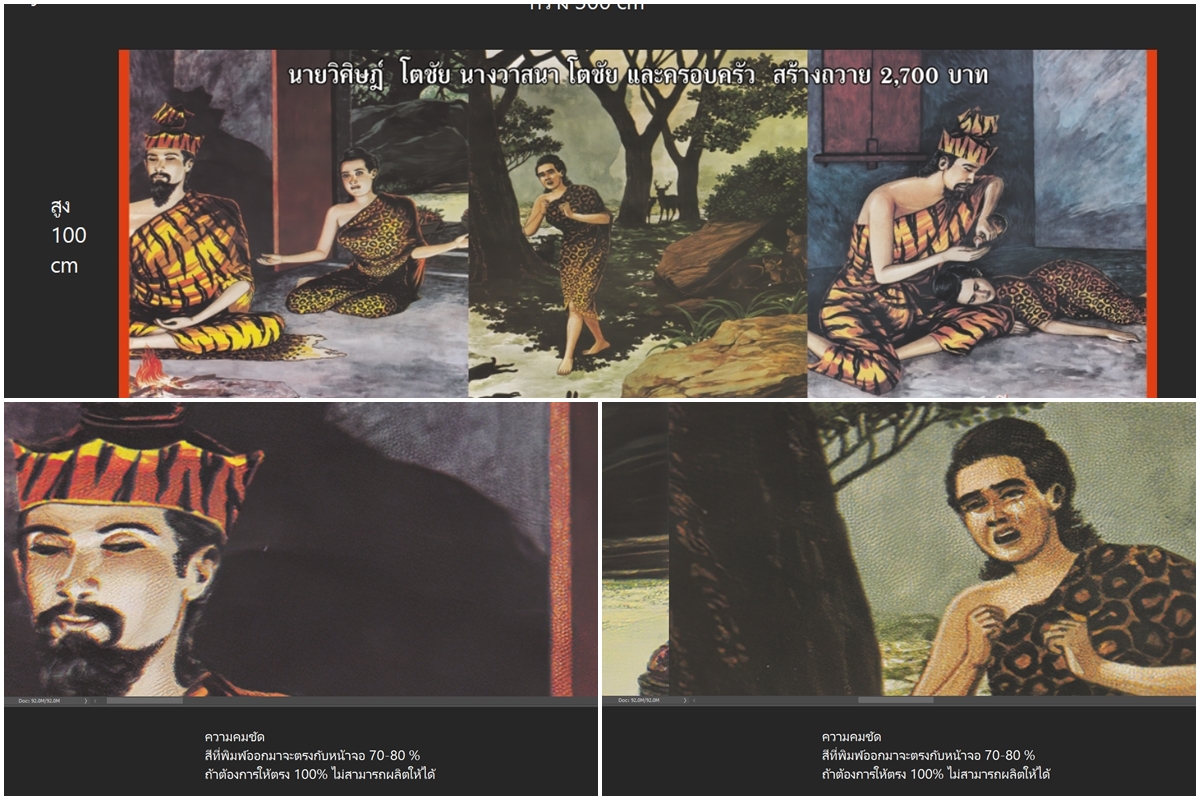Click the red shuttered window in right scene
Viewport: 1200px width, 800px height.
871,108
